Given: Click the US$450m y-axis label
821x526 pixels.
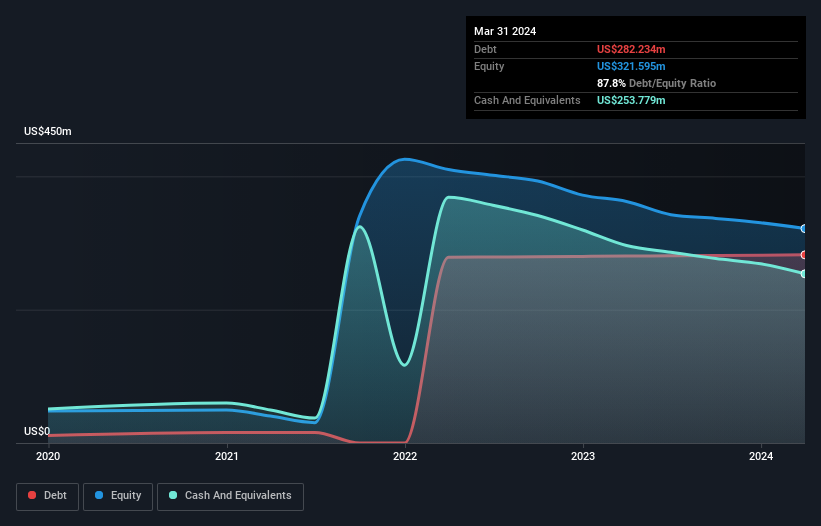Looking at the screenshot, I should click(x=48, y=131).
